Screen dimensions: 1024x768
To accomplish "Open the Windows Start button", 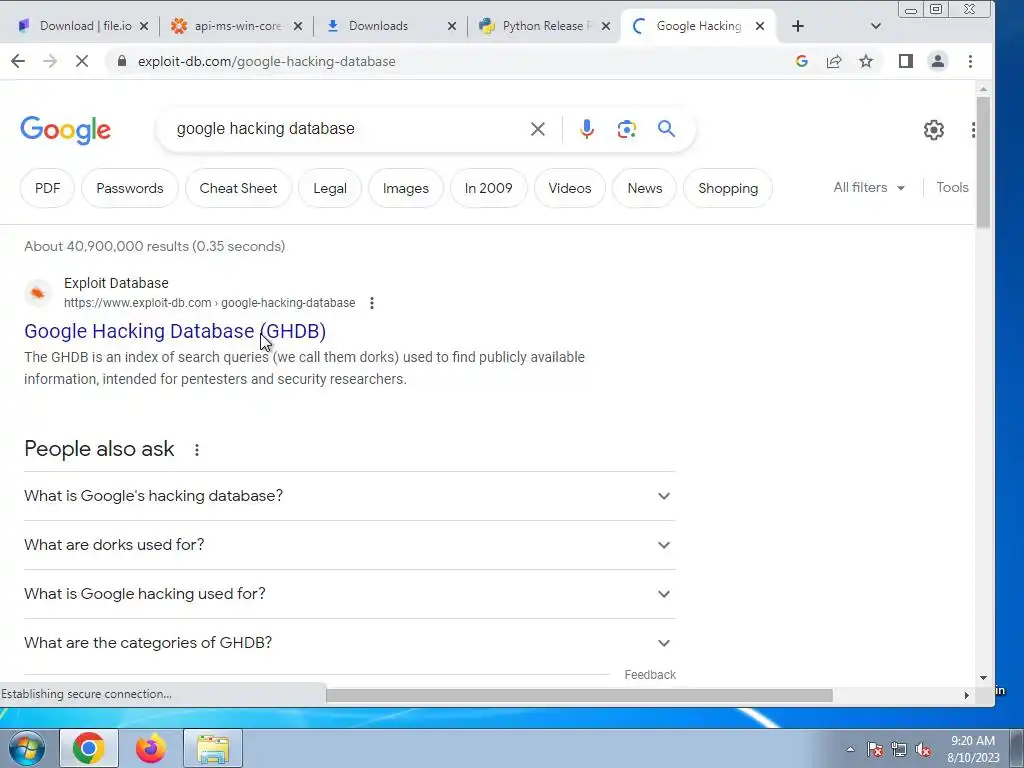I will click(x=26, y=748).
